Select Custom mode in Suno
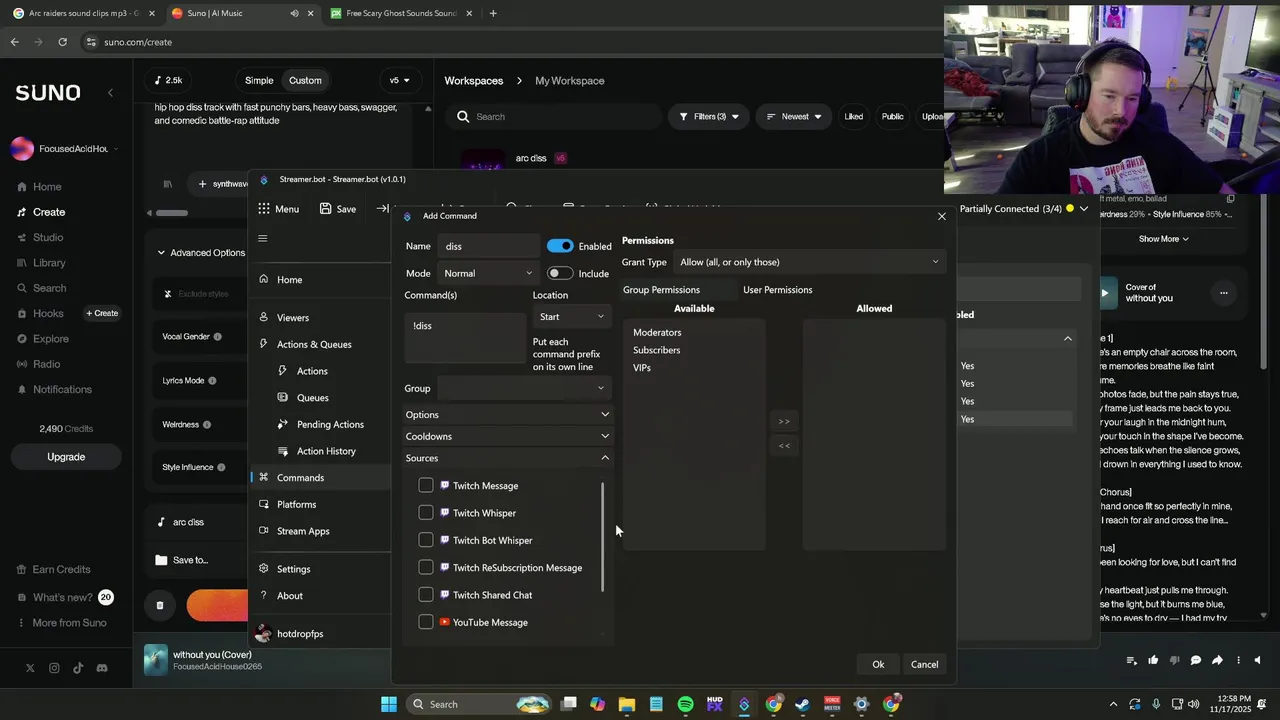The width and height of the screenshot is (1280, 720). pos(305,80)
